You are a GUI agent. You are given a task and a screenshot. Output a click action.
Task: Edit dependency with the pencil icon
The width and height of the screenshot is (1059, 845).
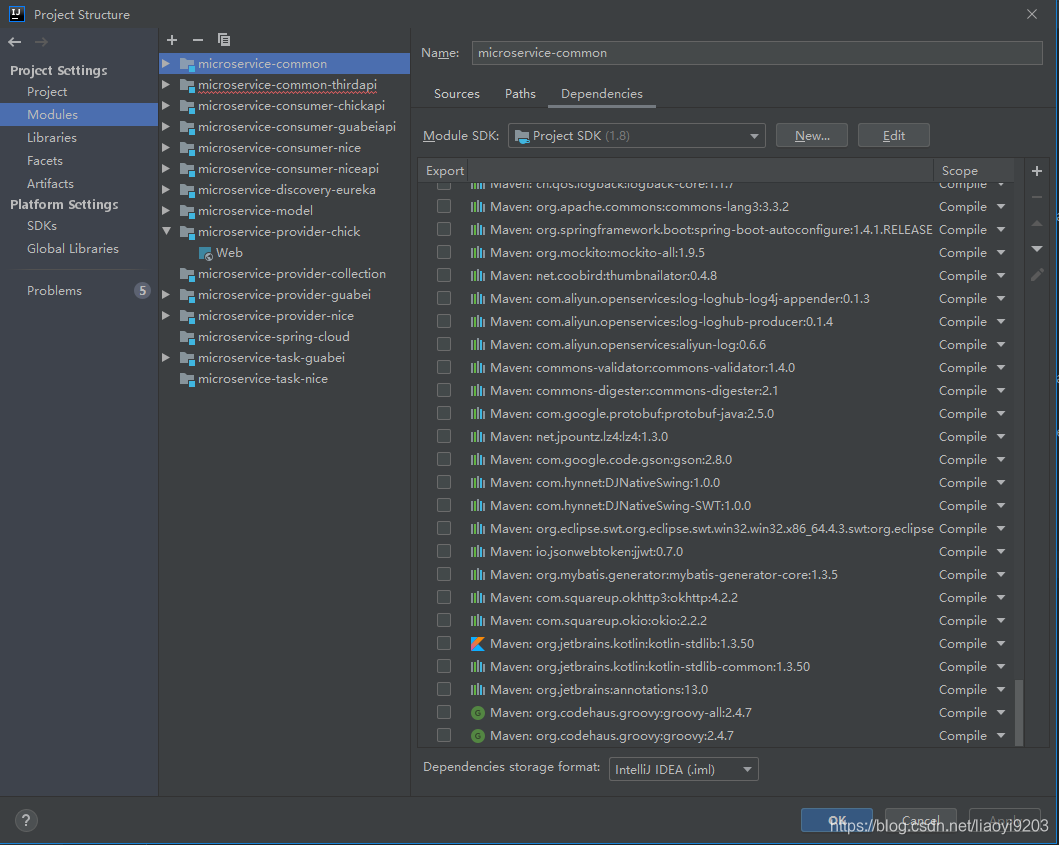1037,275
